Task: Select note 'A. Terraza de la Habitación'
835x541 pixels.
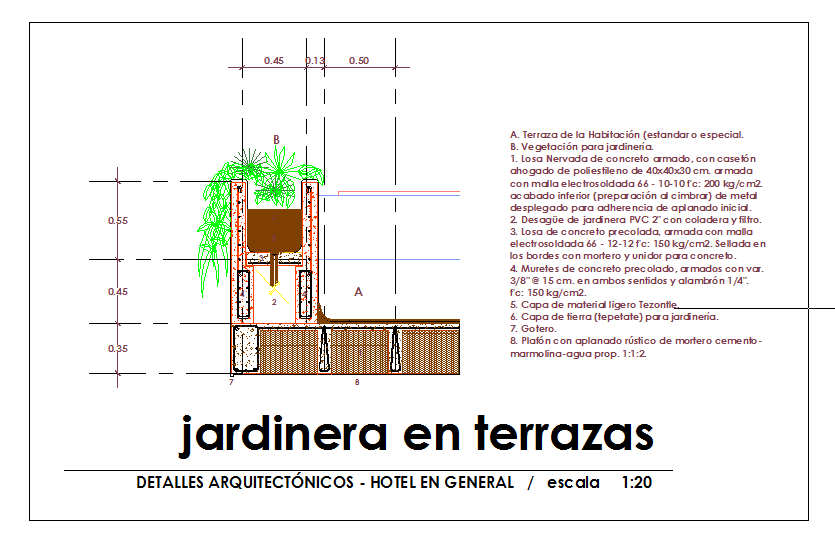Action: (x=626, y=134)
